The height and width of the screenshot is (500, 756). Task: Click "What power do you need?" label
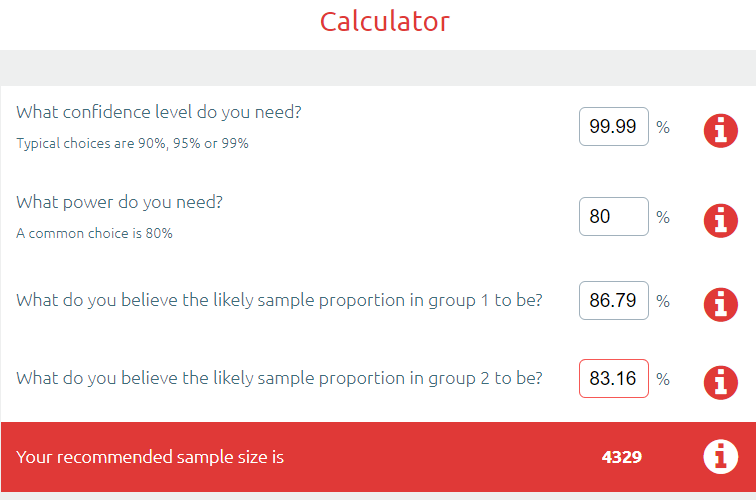click(120, 202)
